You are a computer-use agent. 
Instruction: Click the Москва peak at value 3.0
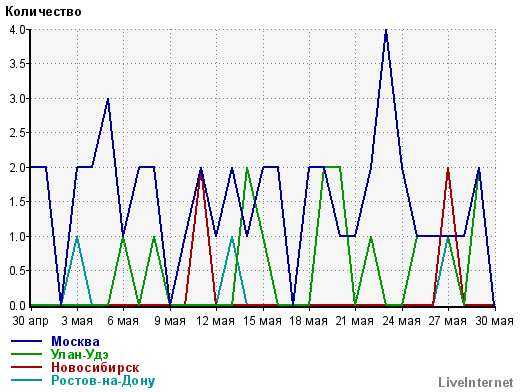[x=108, y=100]
